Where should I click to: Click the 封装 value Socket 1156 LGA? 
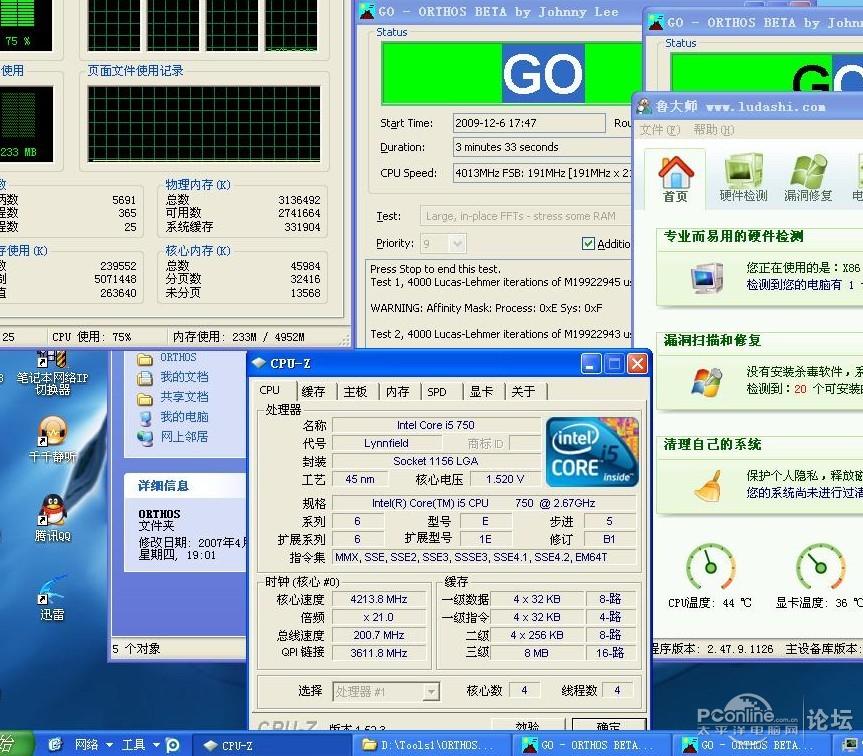[436, 461]
